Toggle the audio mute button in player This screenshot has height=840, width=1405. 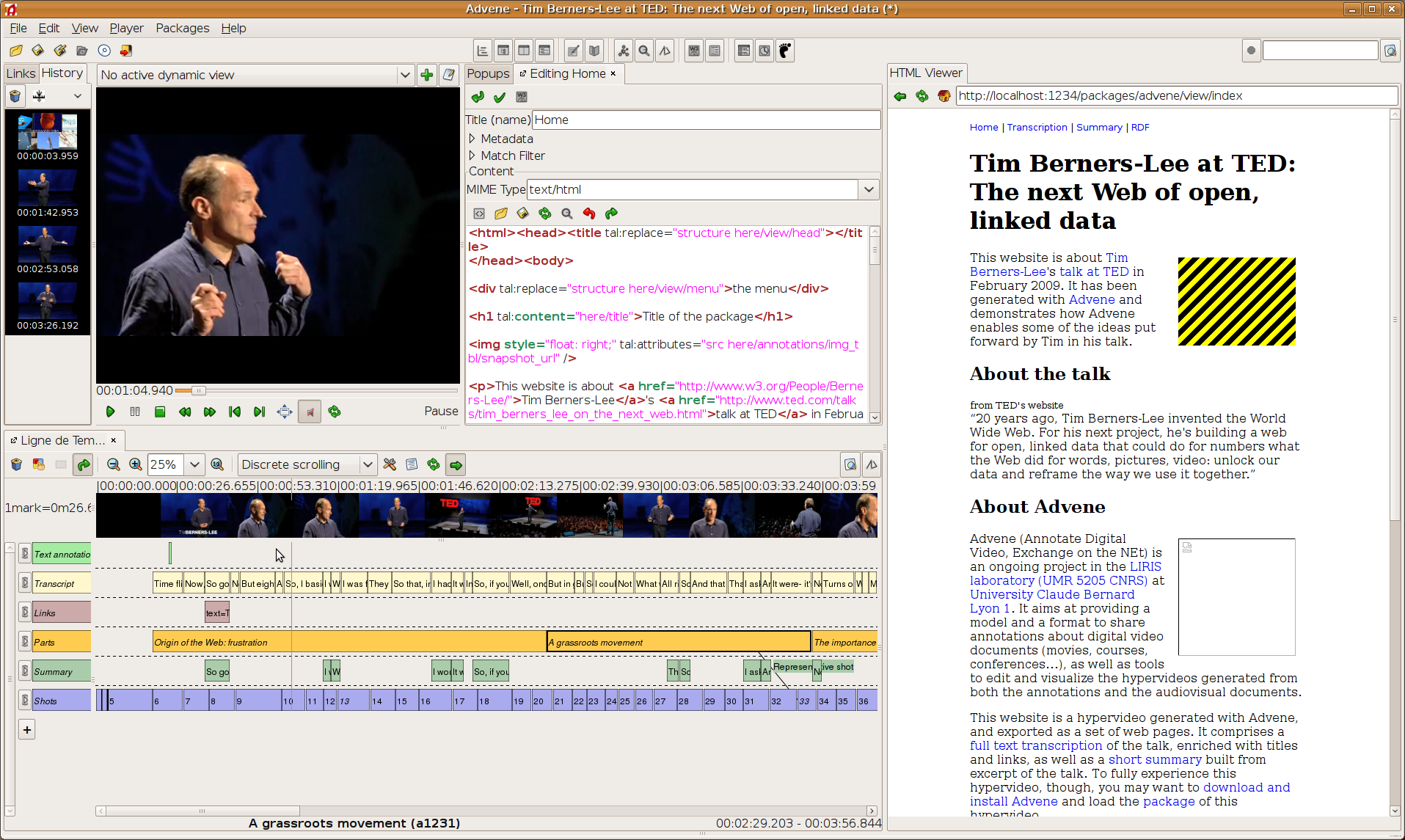[310, 412]
